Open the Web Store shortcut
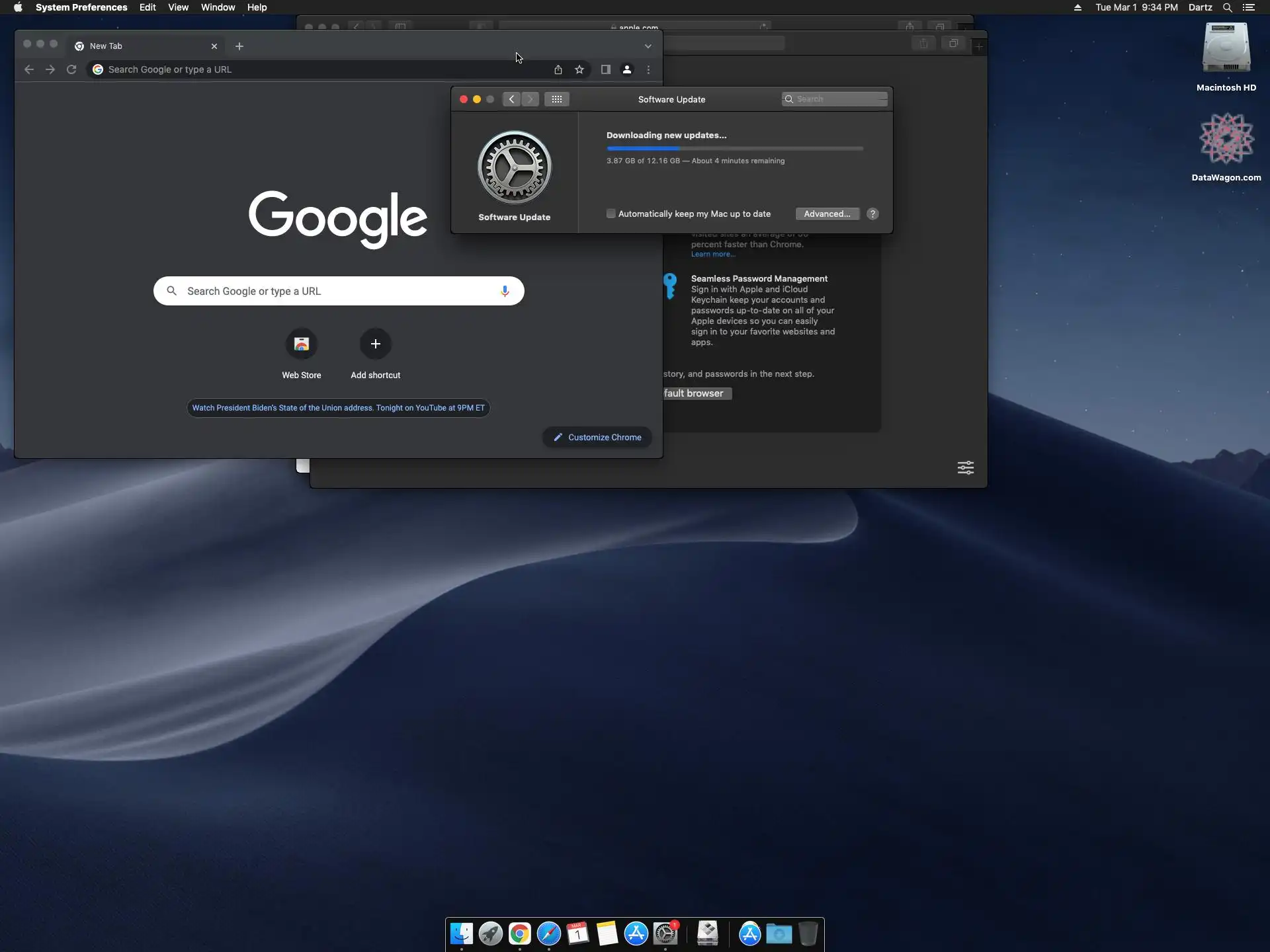1270x952 pixels. coord(302,344)
